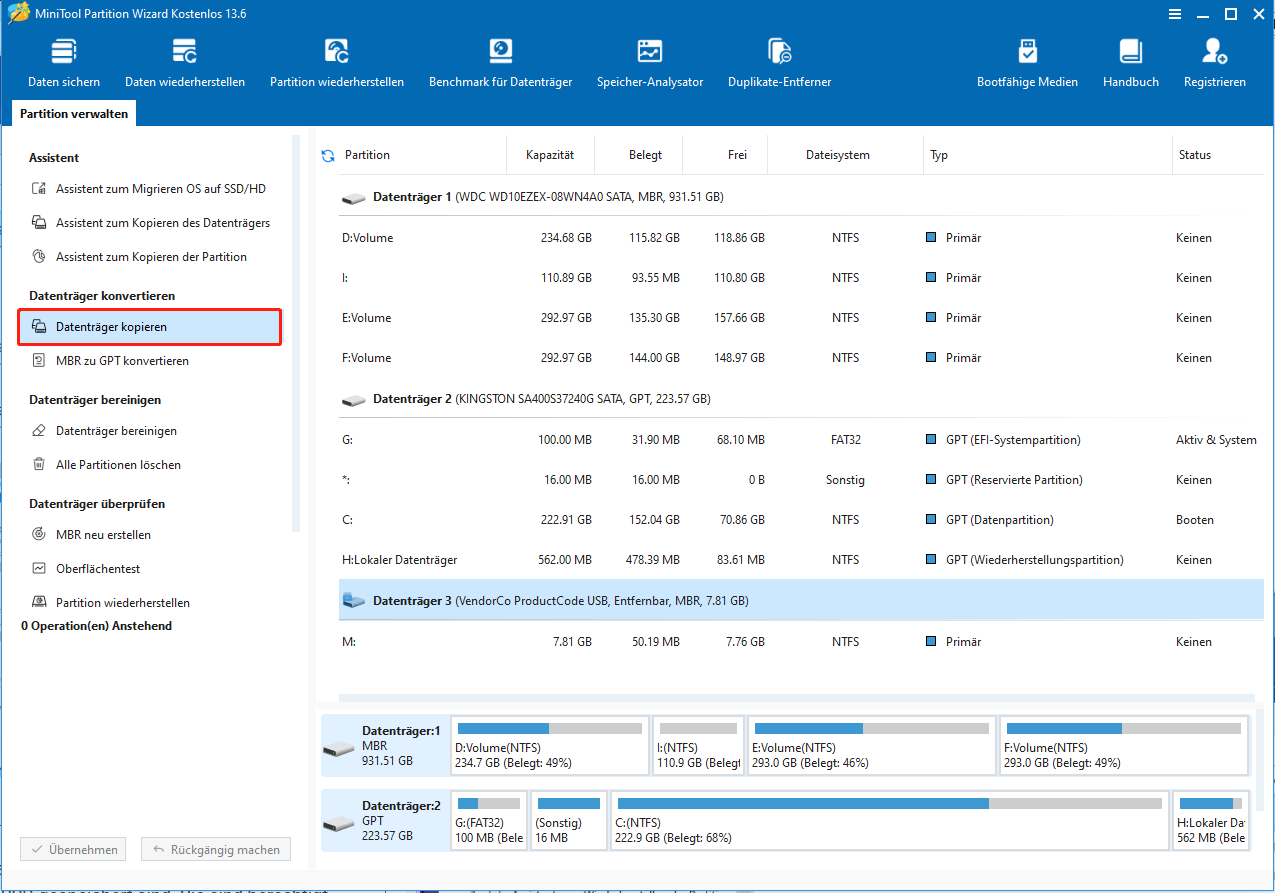This screenshot has height=893, width=1275.
Task: Click D:Volume(NTFS) block in disk map
Action: click(550, 745)
